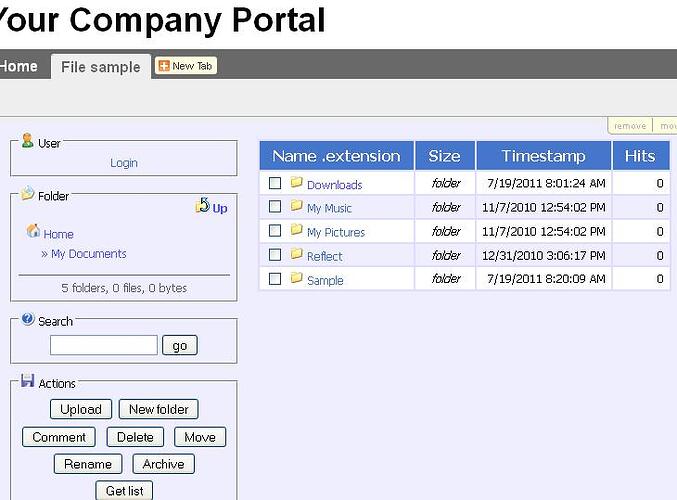The width and height of the screenshot is (677, 500).
Task: Click the My Music timestamp 11/7/2010 12:54:02 PM
Action: pyautogui.click(x=544, y=207)
